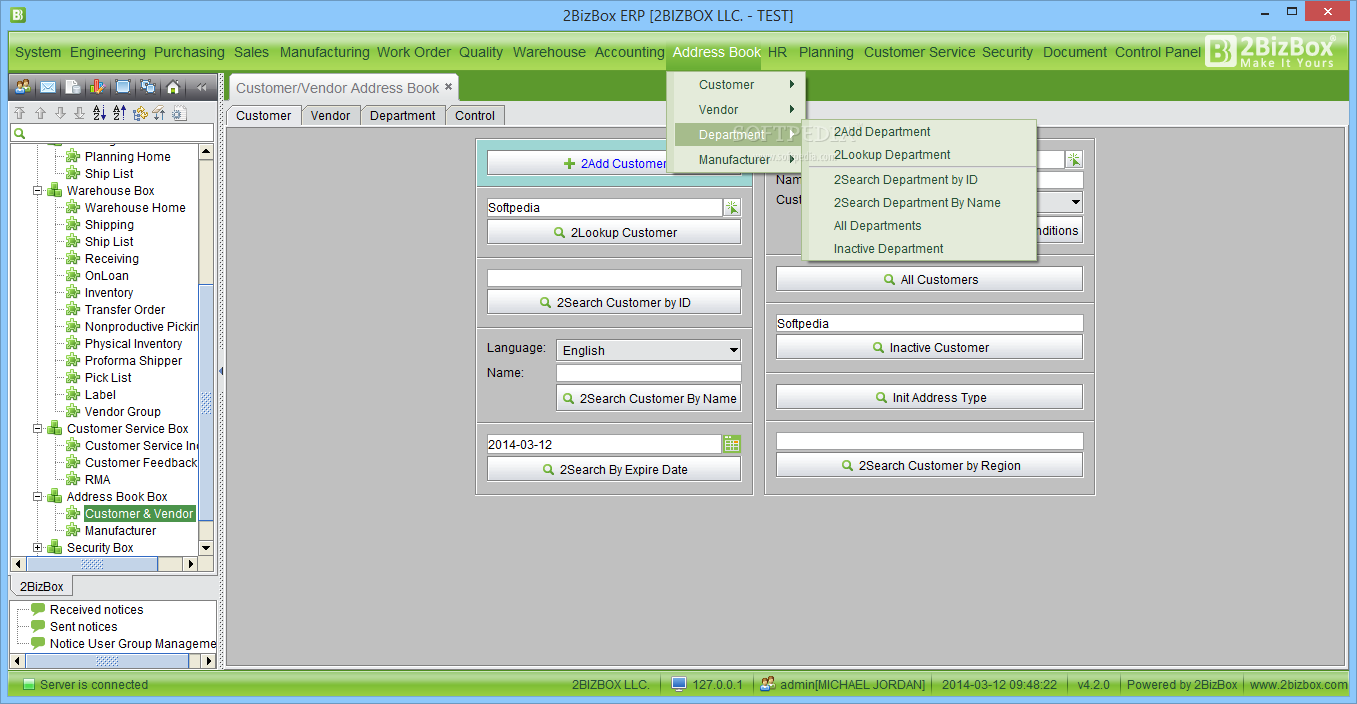1357x704 pixels.
Task: Click the 2Lookup Customer button
Action: click(x=614, y=232)
